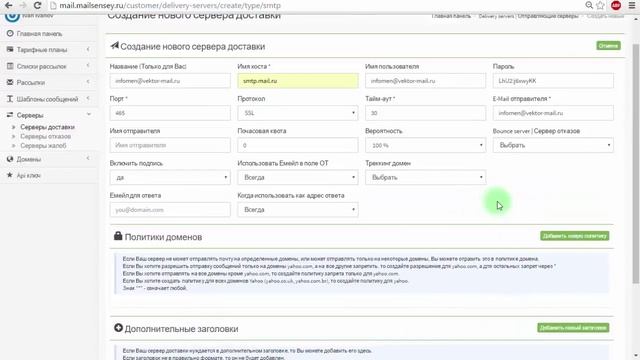Expand Рассылки chevron arrow
Viewport: 640px width, 360px height.
point(88,82)
